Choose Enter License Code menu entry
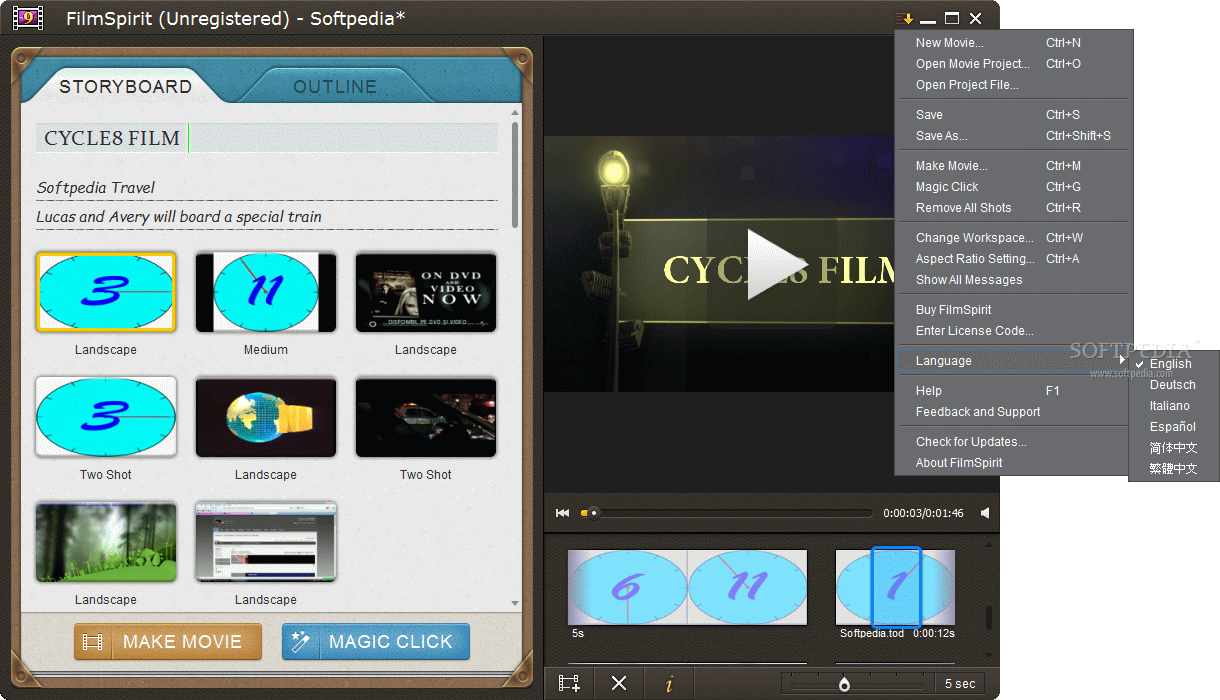This screenshot has width=1220, height=700. click(1014, 331)
